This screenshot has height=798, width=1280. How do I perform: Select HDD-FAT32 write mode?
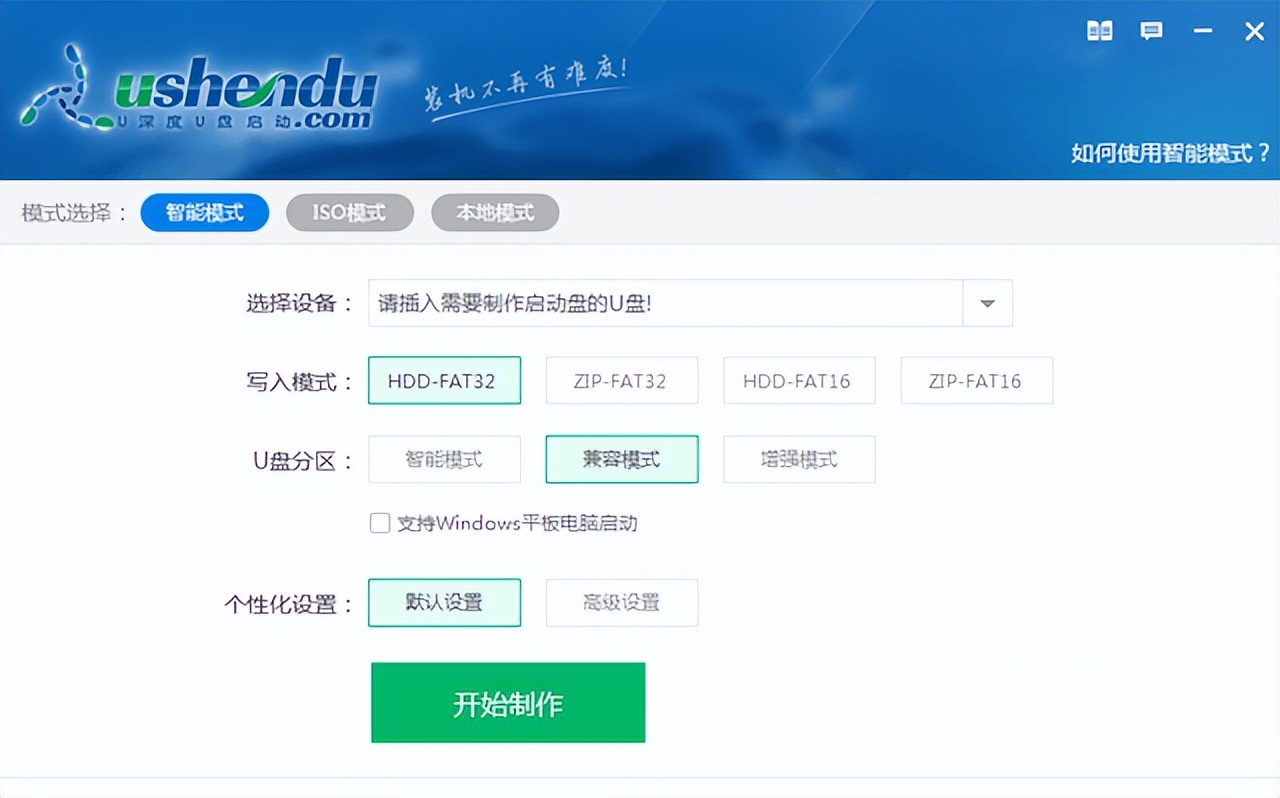444,380
